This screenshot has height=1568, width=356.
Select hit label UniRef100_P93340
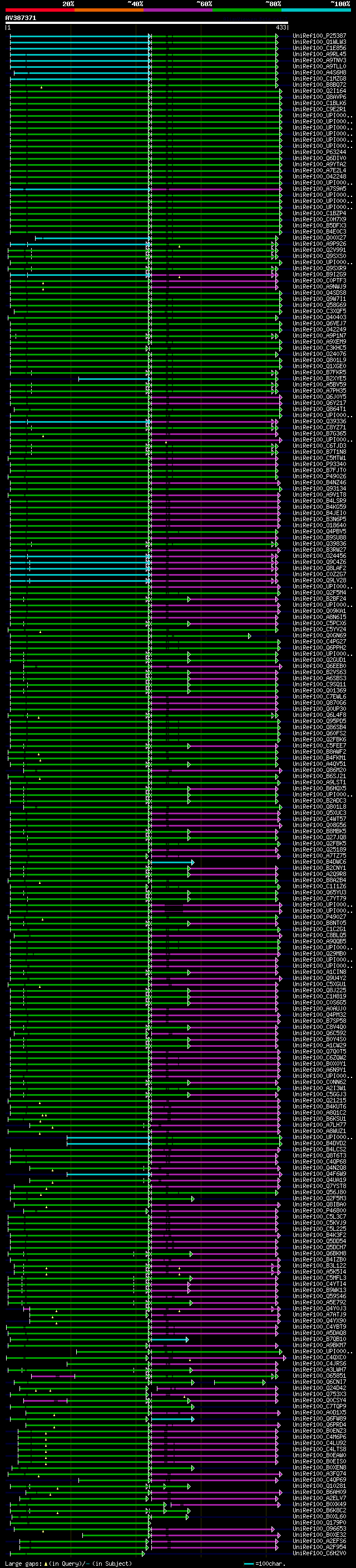coord(319,464)
